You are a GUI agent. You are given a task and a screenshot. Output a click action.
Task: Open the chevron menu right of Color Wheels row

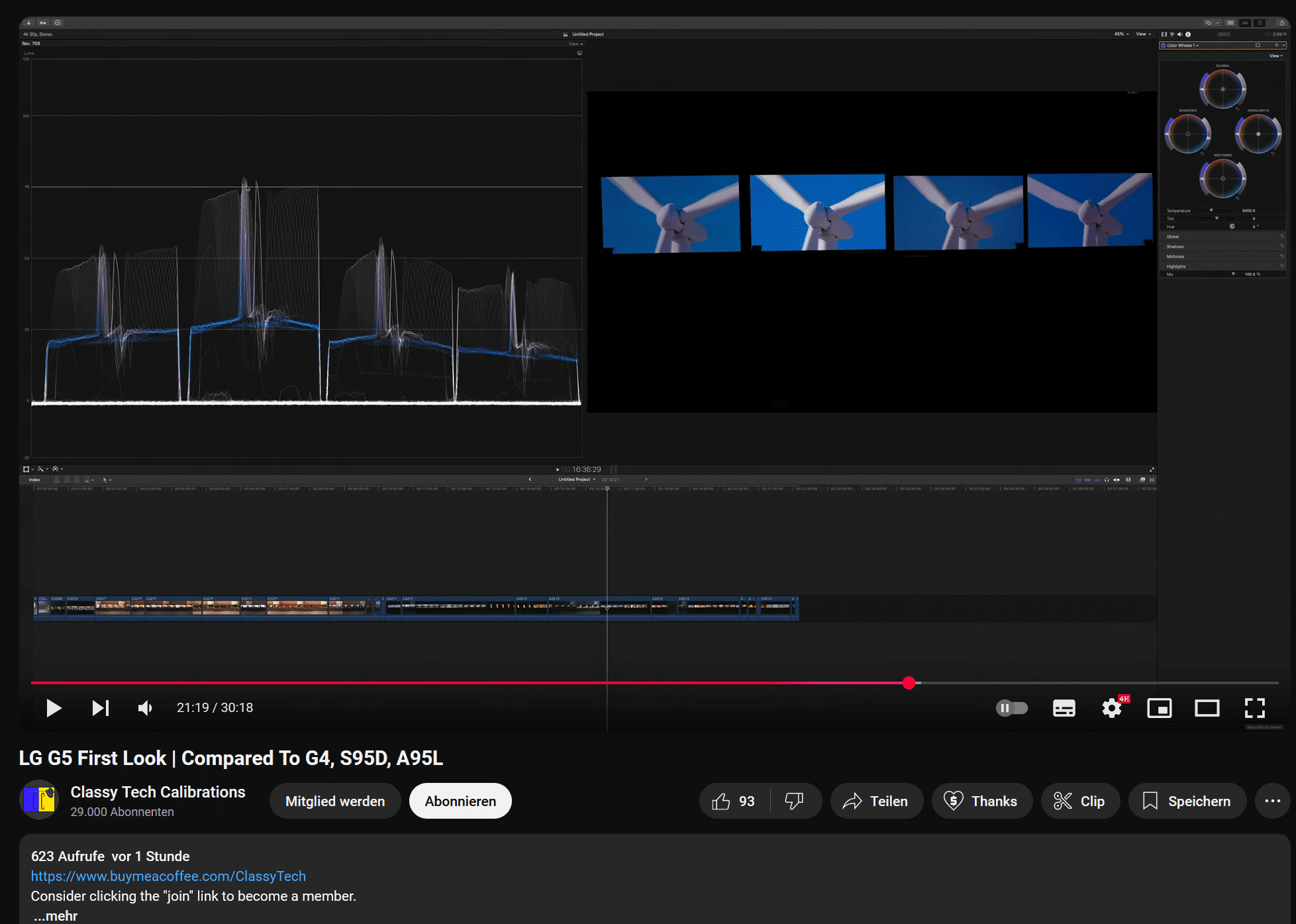click(x=1283, y=46)
